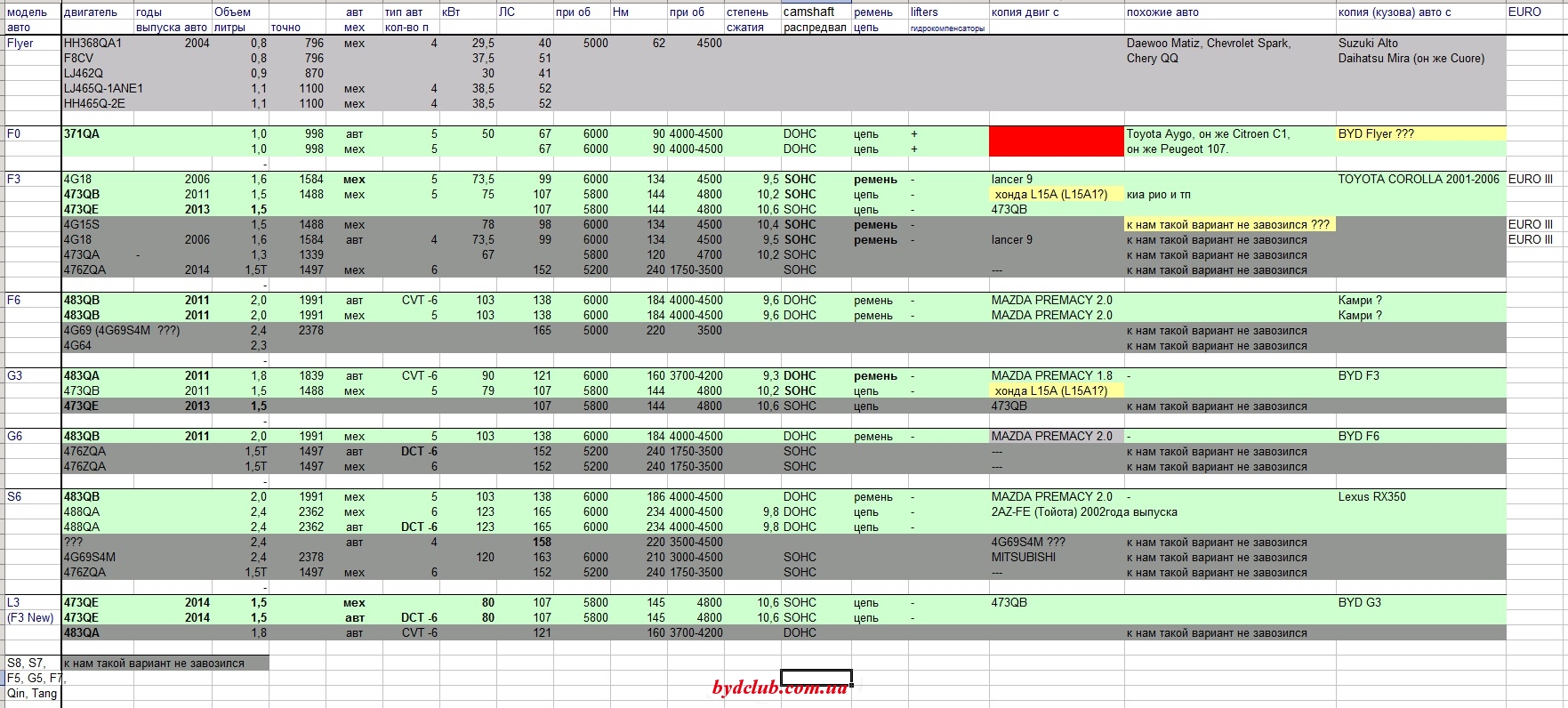
Task: Click the 2AZ-FE Toyota engine note cell
Action: click(1083, 512)
